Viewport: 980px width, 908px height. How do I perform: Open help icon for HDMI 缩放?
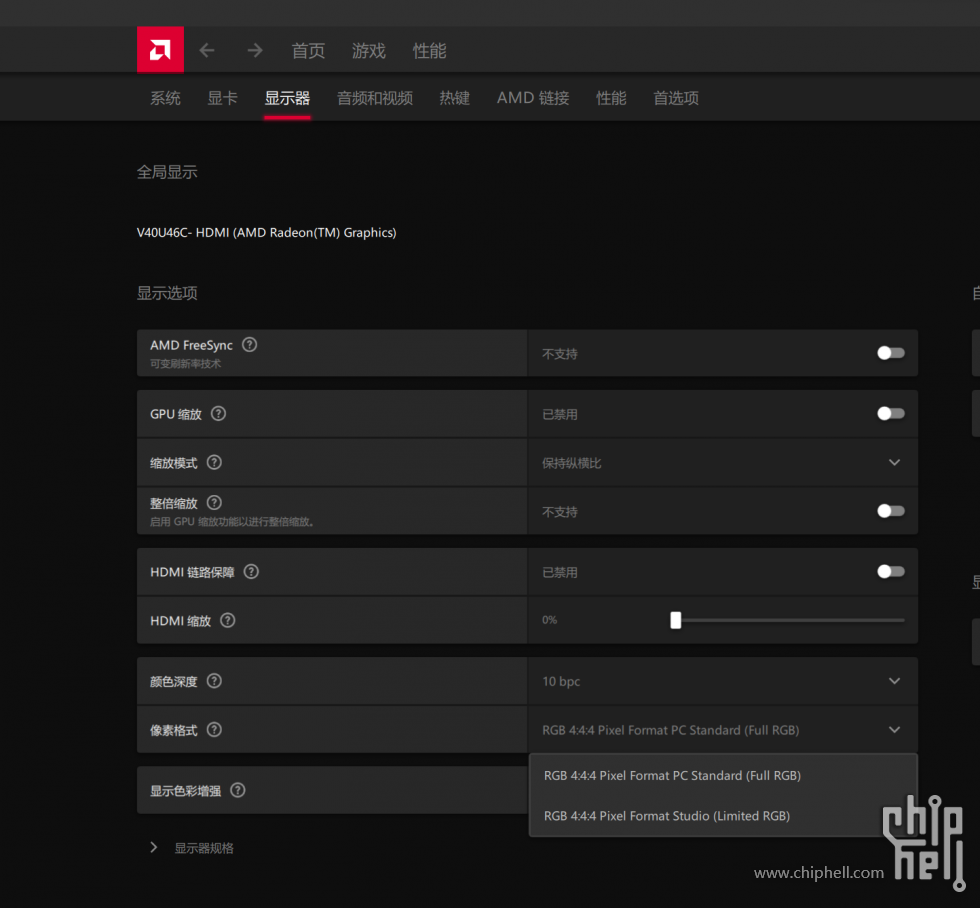click(x=228, y=620)
